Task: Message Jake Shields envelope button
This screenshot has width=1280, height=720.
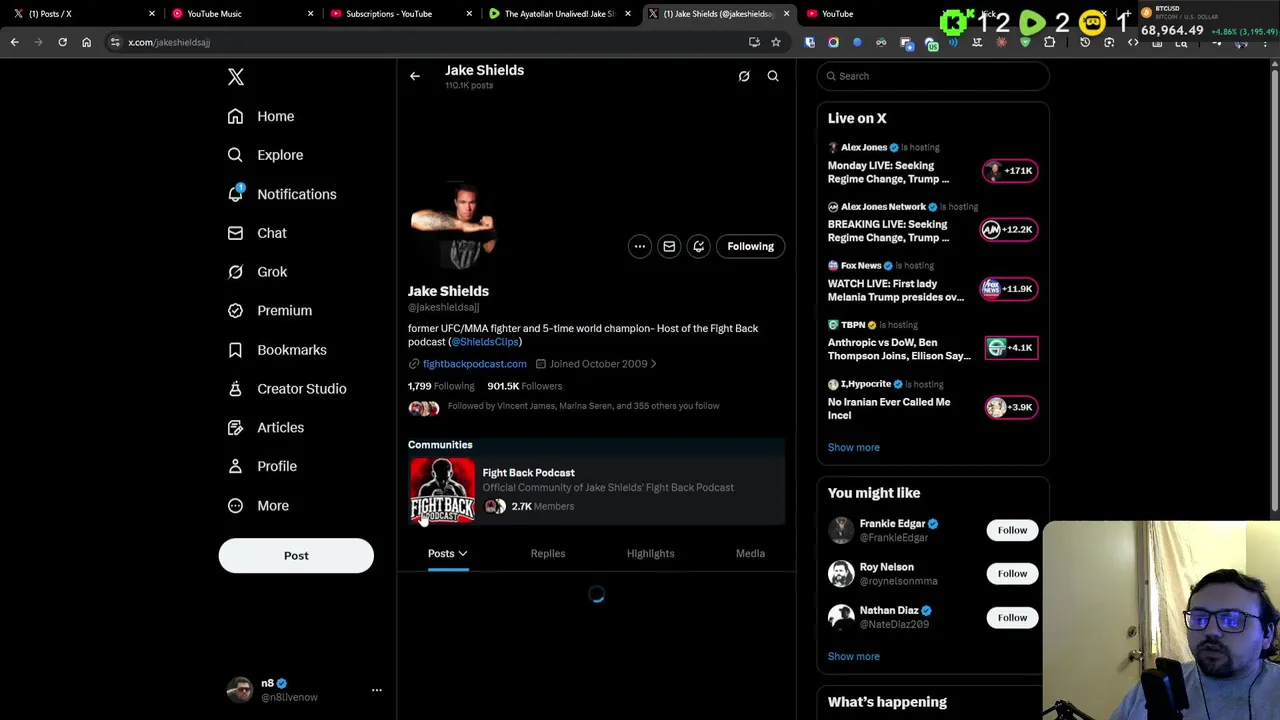Action: coord(669,246)
